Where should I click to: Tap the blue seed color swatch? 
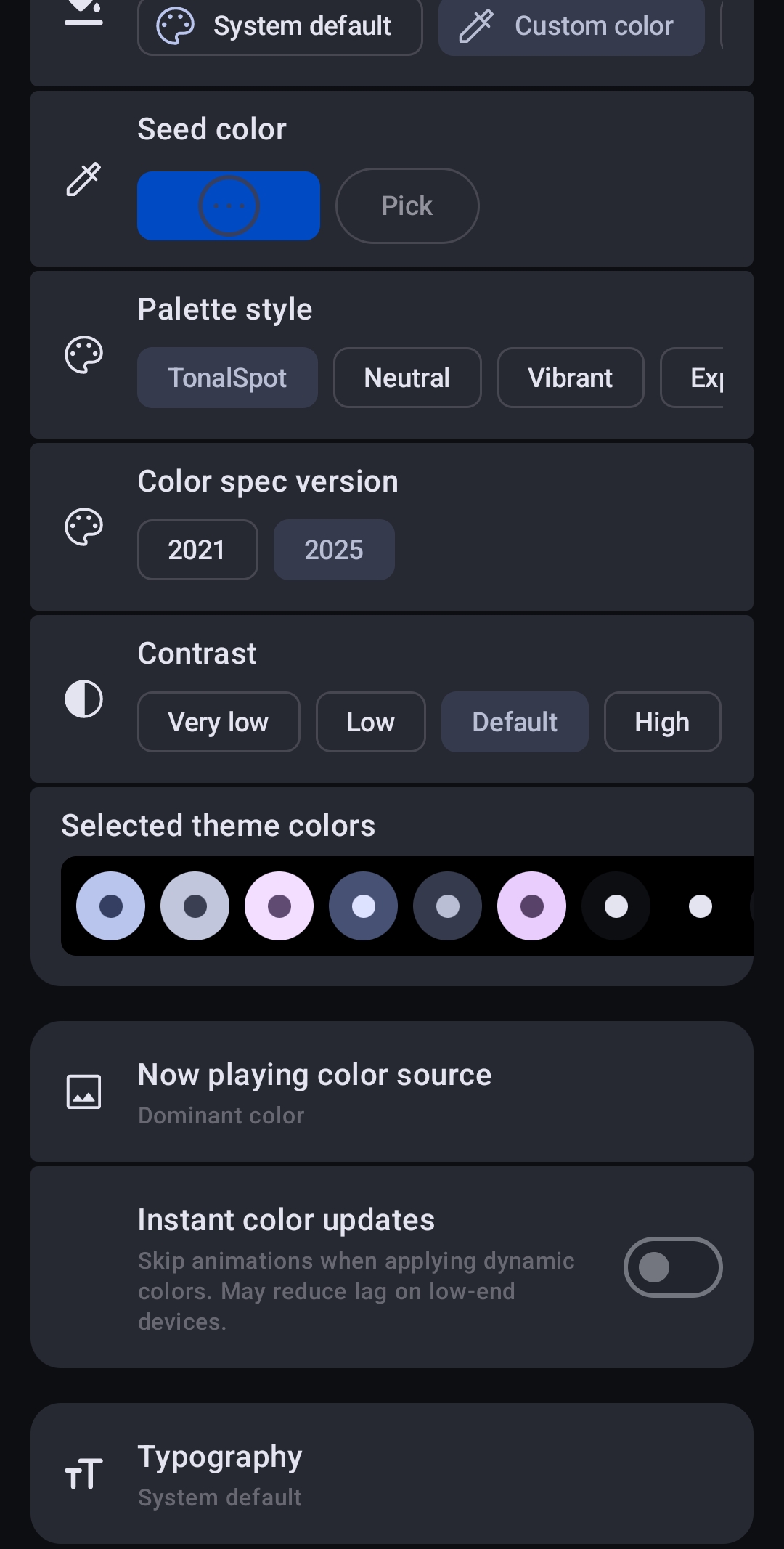[x=229, y=206]
